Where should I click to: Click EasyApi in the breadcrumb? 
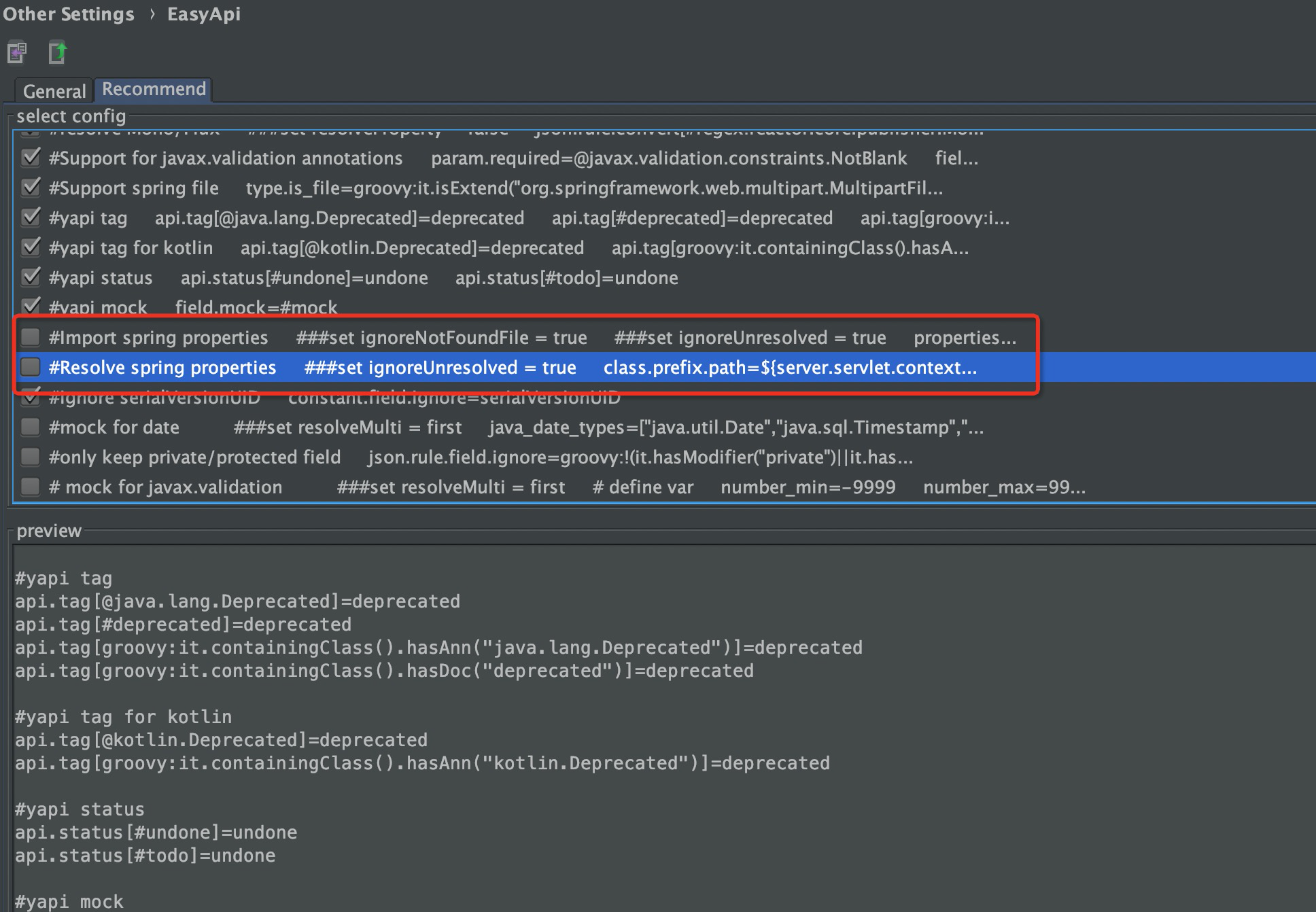(x=203, y=14)
